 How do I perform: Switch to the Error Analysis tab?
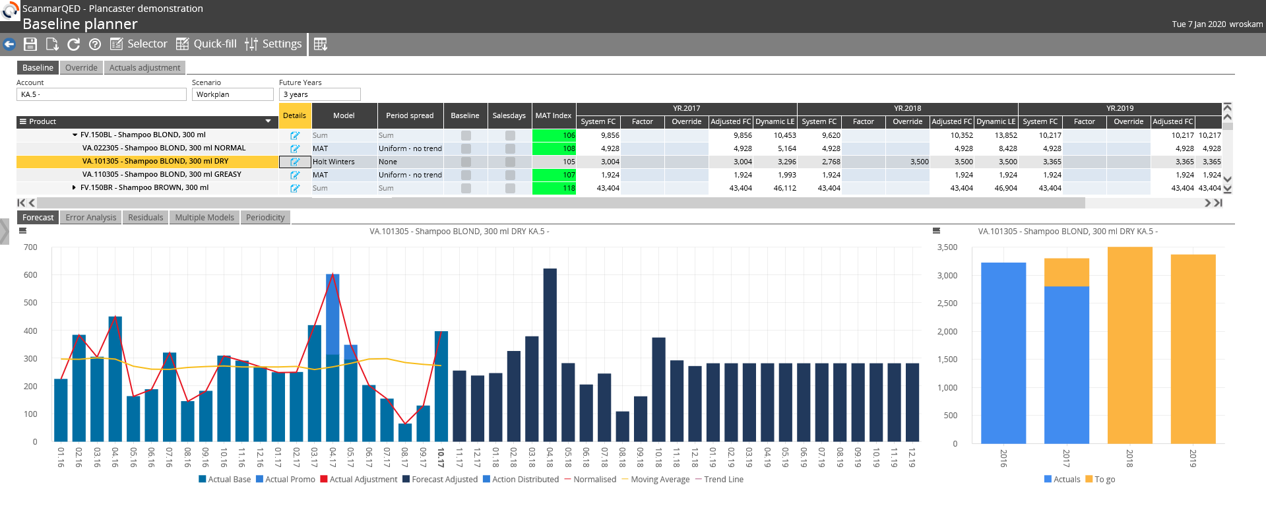[x=90, y=217]
